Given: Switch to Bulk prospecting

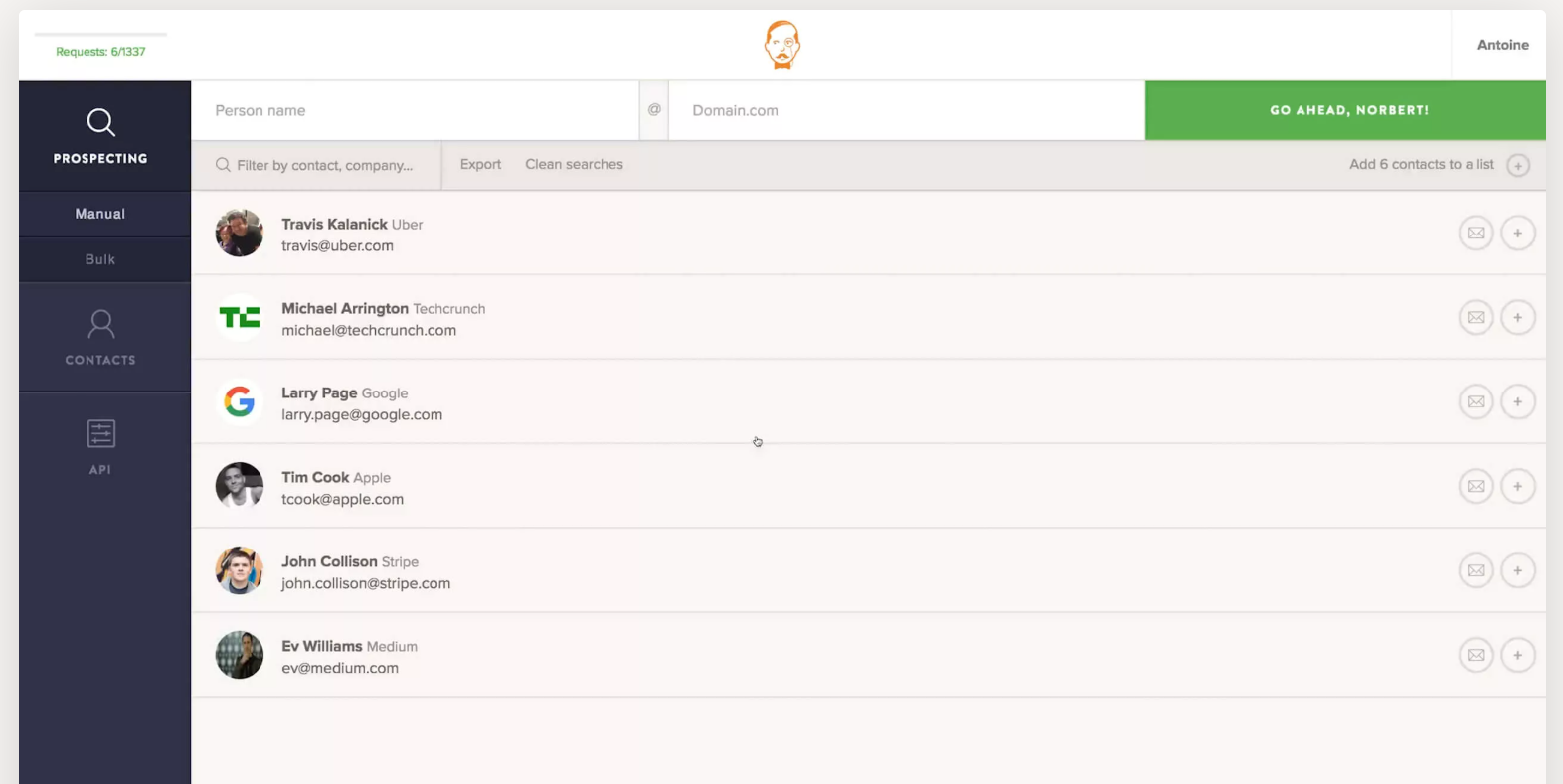Looking at the screenshot, I should 100,259.
